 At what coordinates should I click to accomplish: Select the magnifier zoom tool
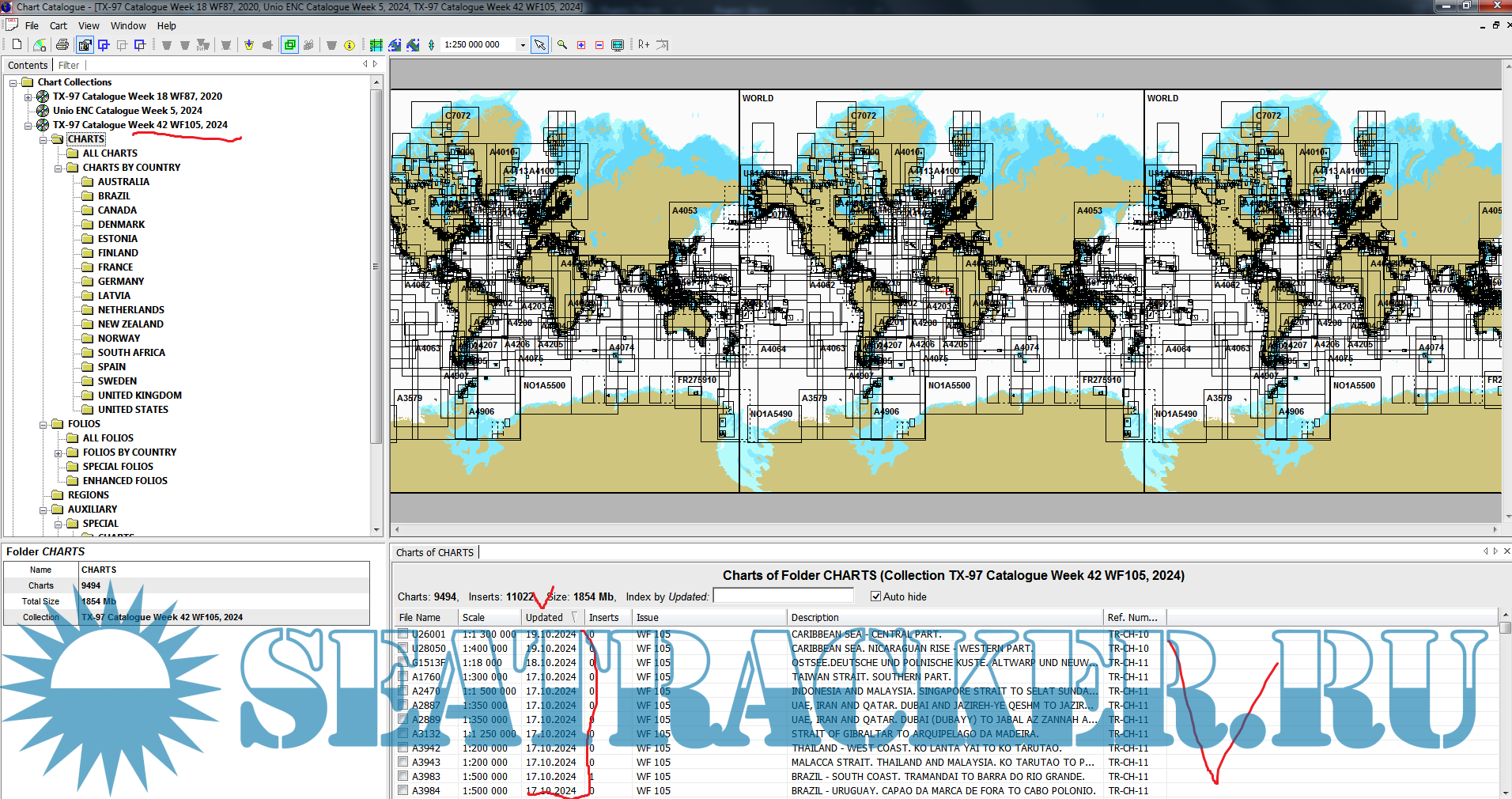click(562, 45)
